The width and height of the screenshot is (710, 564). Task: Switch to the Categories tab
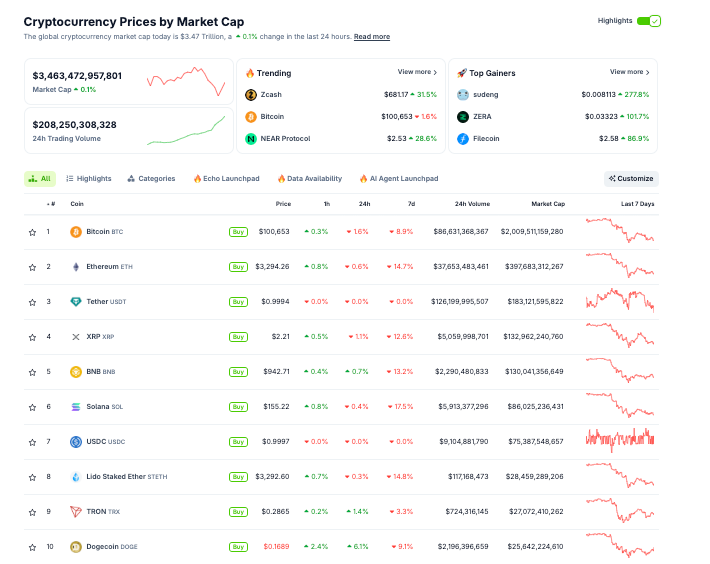pos(151,179)
